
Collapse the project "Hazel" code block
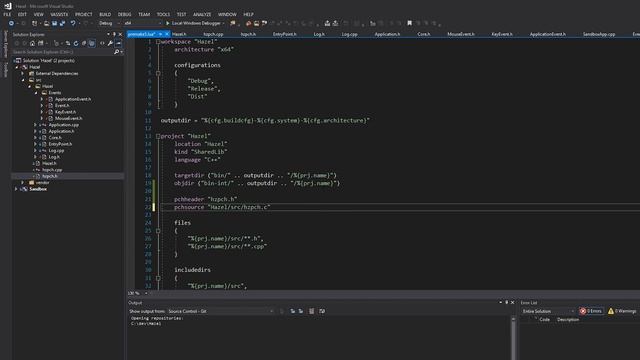point(158,136)
